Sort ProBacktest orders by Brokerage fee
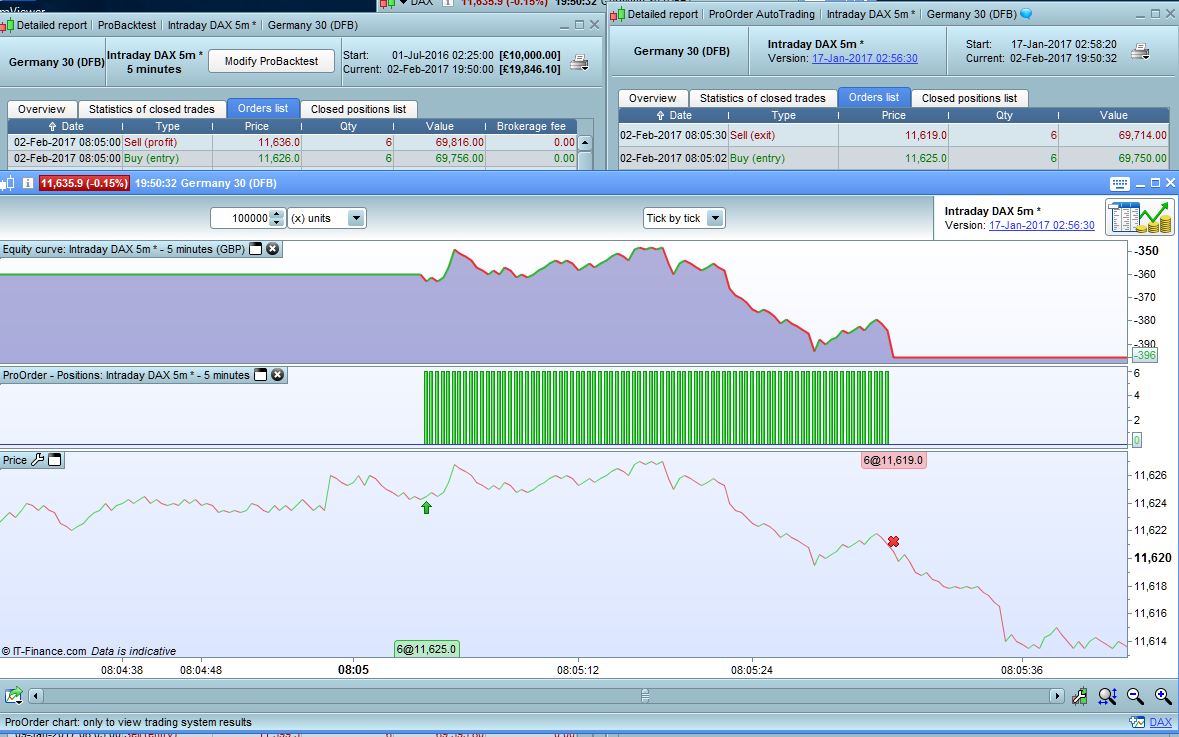1179x737 pixels. coord(531,126)
